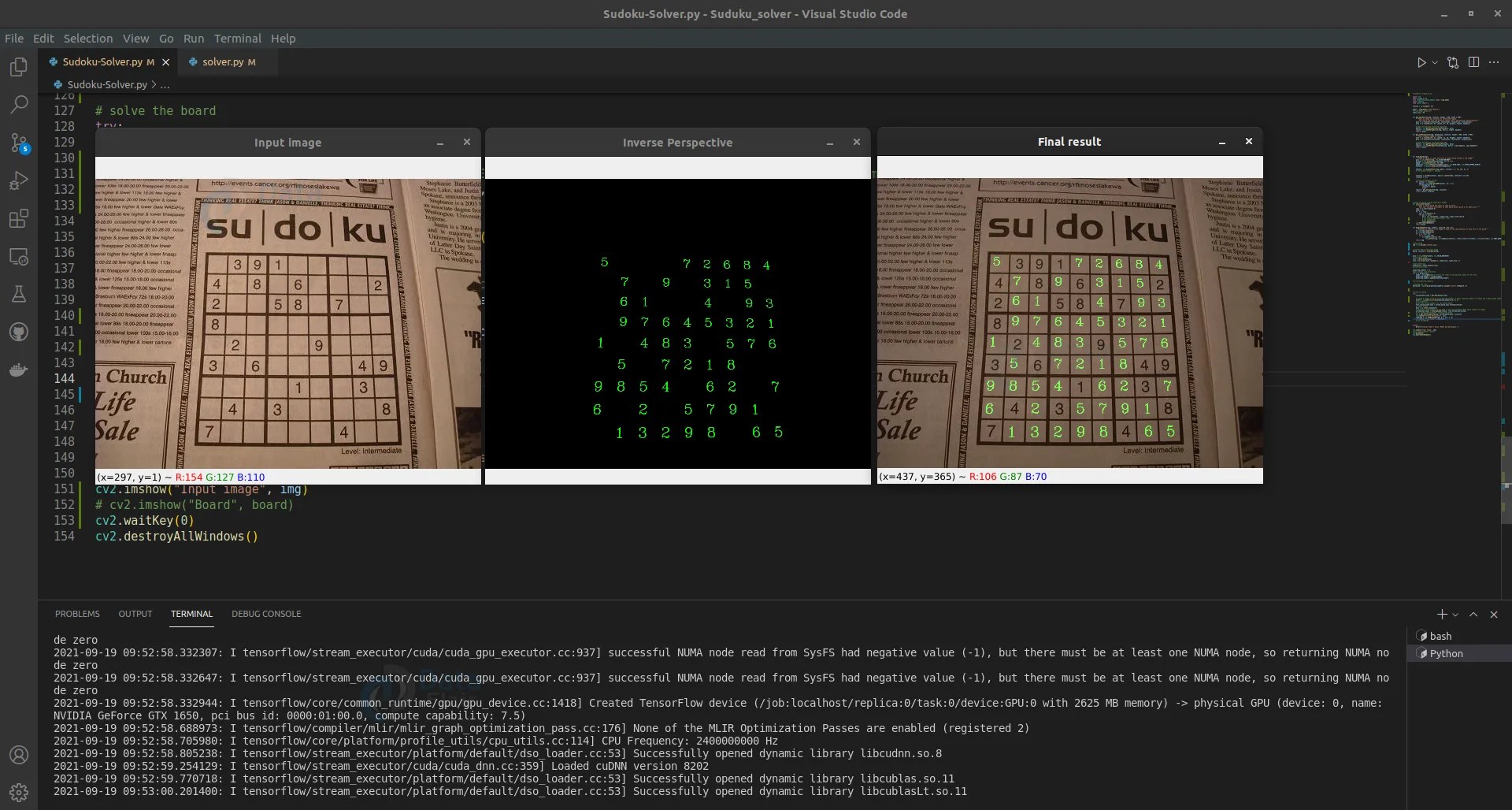1512x810 pixels.
Task: Open the Extensions view
Action: (19, 218)
